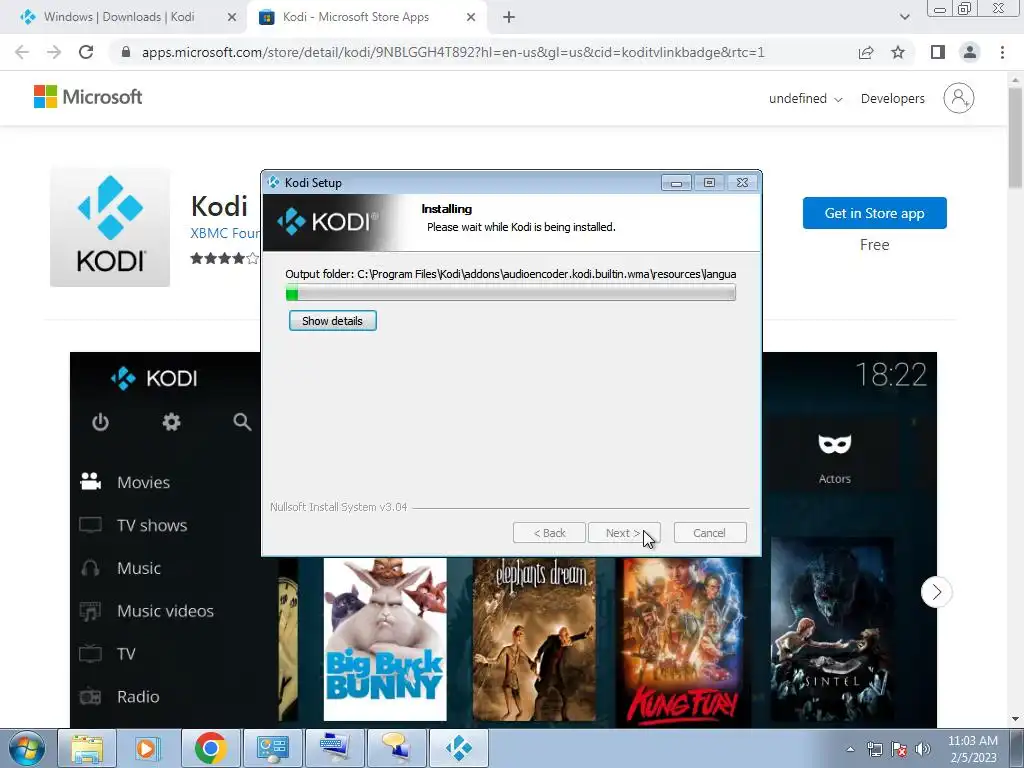Viewport: 1024px width, 768px height.
Task: Open Chrome from the taskbar
Action: [x=210, y=748]
